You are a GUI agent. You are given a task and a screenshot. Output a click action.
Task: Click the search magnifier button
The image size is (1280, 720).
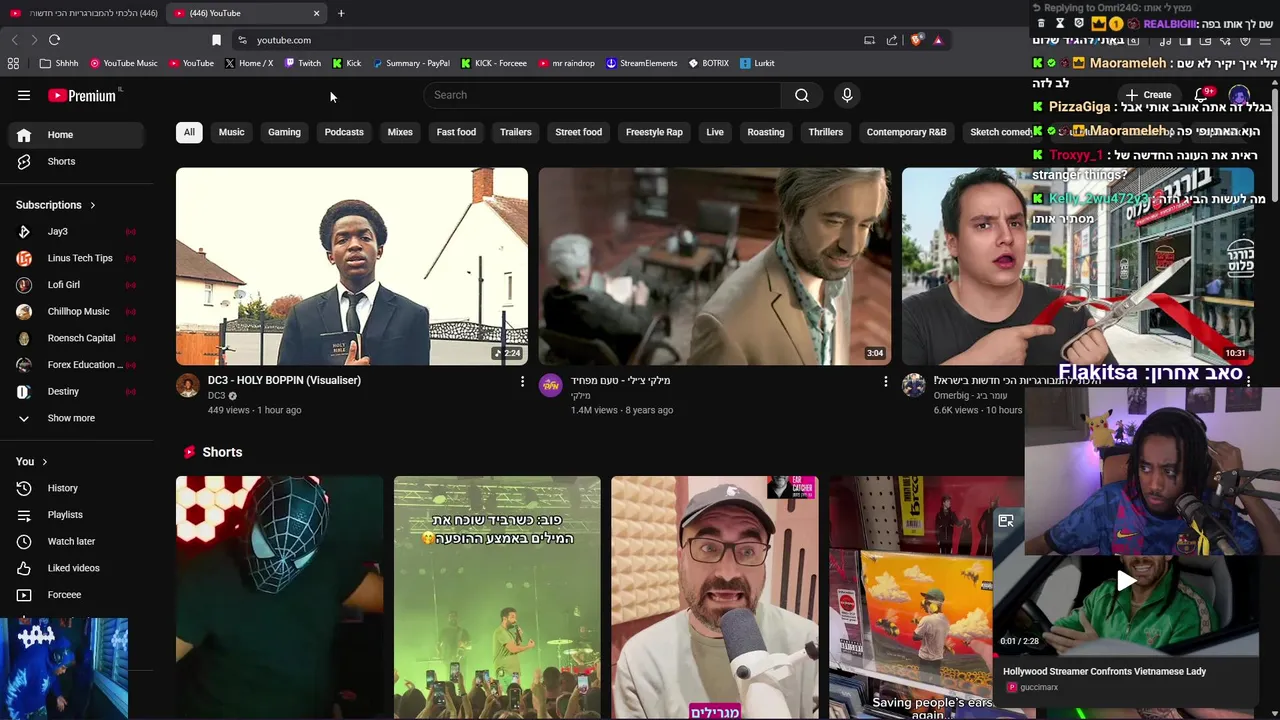(x=802, y=95)
